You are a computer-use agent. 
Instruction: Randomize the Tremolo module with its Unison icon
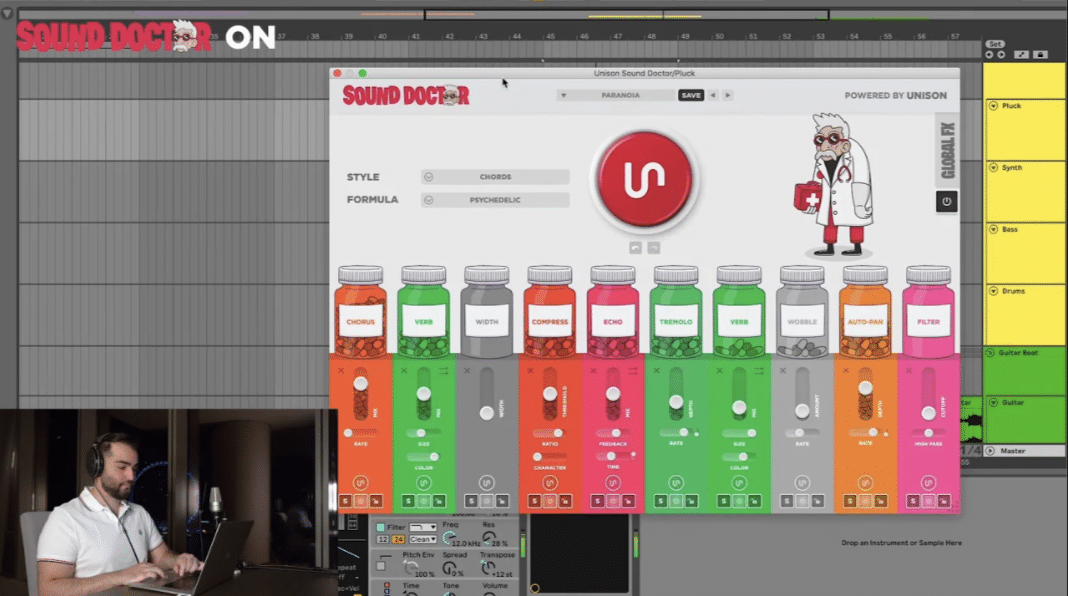(x=676, y=483)
